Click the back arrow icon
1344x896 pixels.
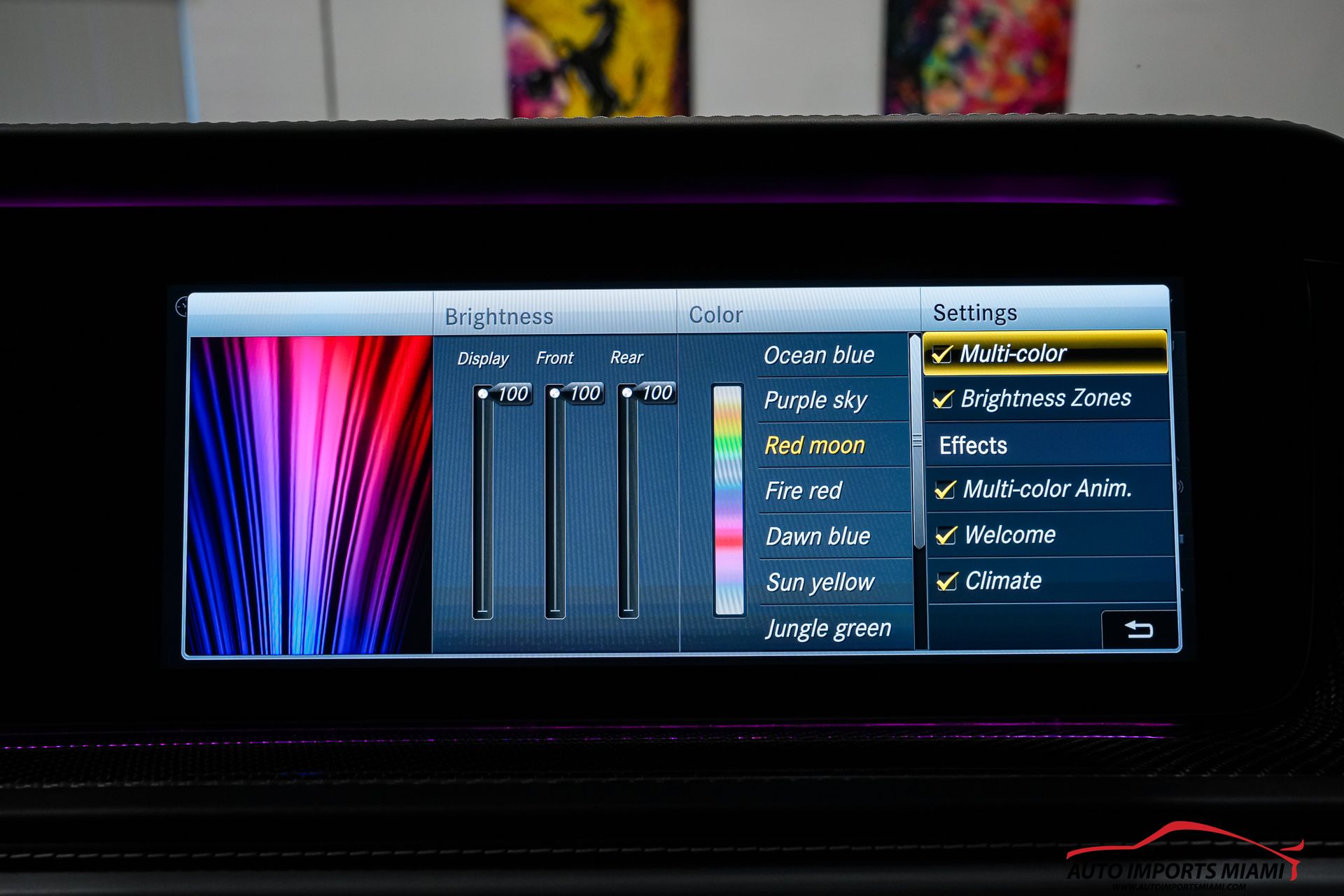[1139, 629]
